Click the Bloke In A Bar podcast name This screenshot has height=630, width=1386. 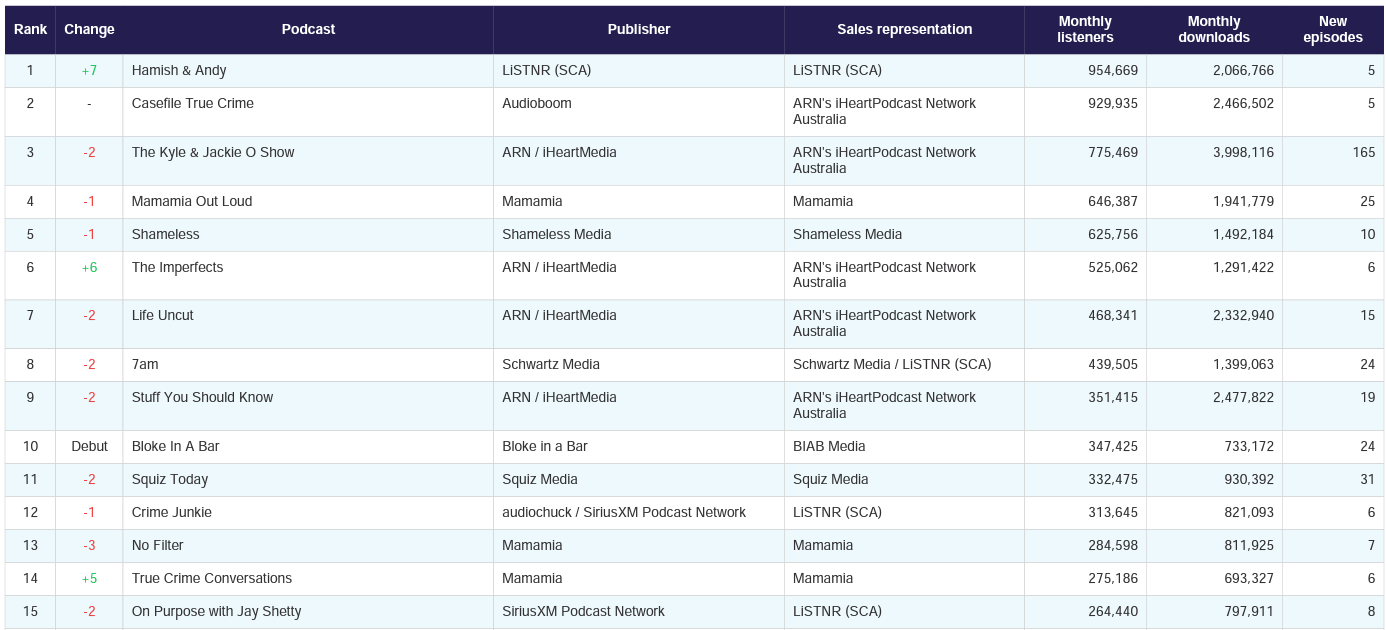pos(175,447)
